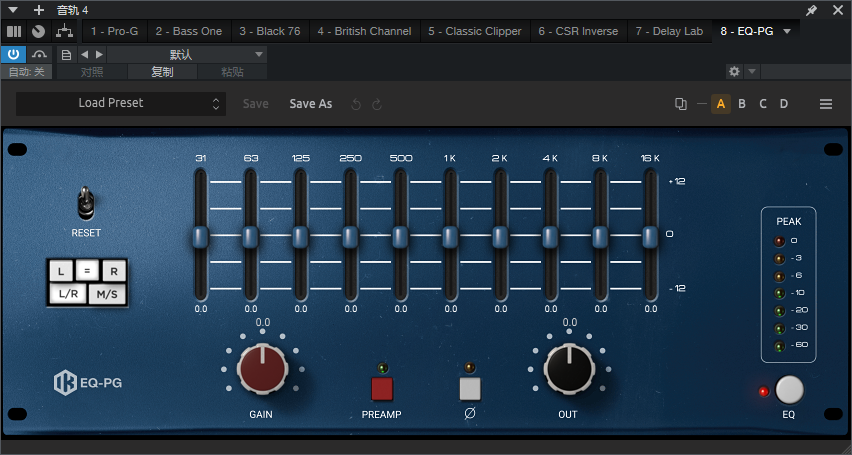Toggle the round EQ button
852x455 pixels.
point(790,390)
